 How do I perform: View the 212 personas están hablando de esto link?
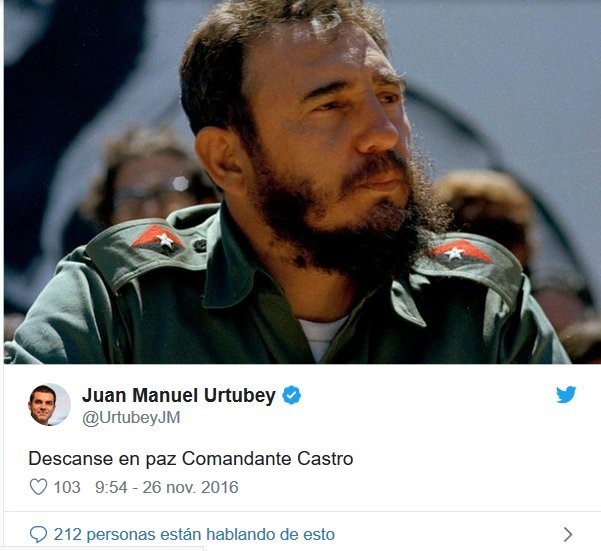pyautogui.click(x=194, y=534)
